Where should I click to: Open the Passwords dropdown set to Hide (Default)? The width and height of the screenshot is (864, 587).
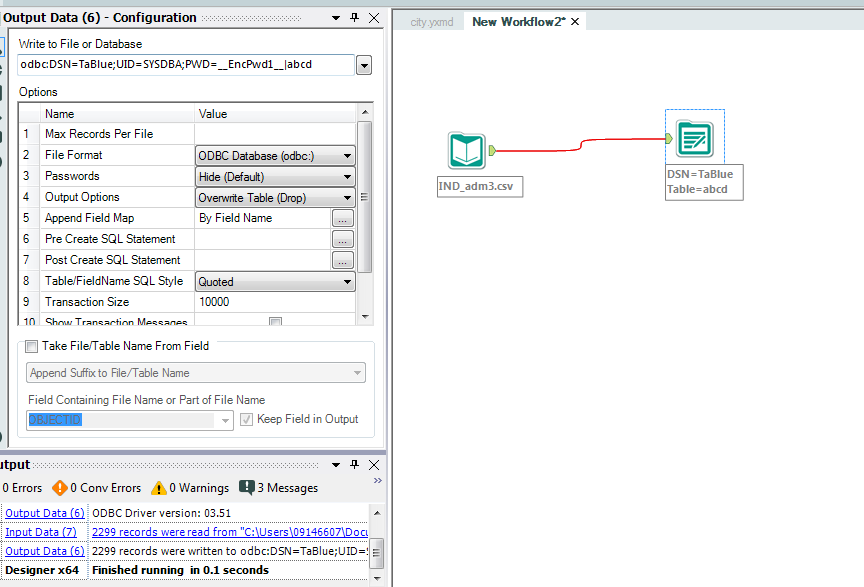tap(349, 176)
